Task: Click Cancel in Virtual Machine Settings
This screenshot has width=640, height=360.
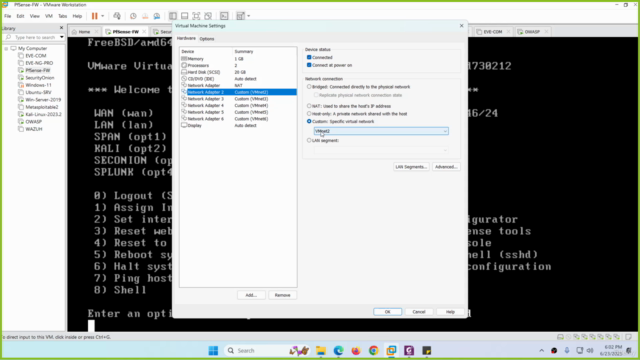Action: pos(419,311)
